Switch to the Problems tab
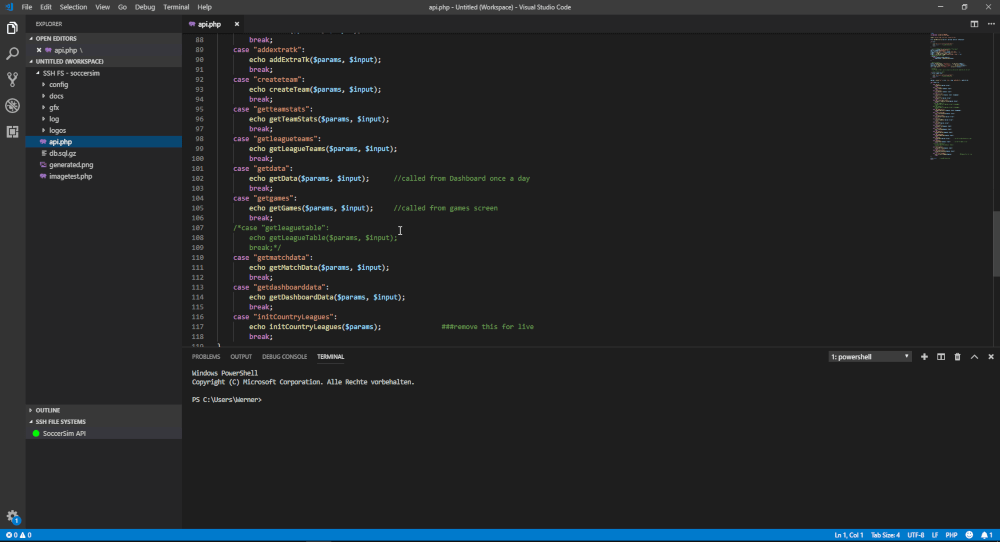Image resolution: width=1000 pixels, height=542 pixels. [x=206, y=356]
